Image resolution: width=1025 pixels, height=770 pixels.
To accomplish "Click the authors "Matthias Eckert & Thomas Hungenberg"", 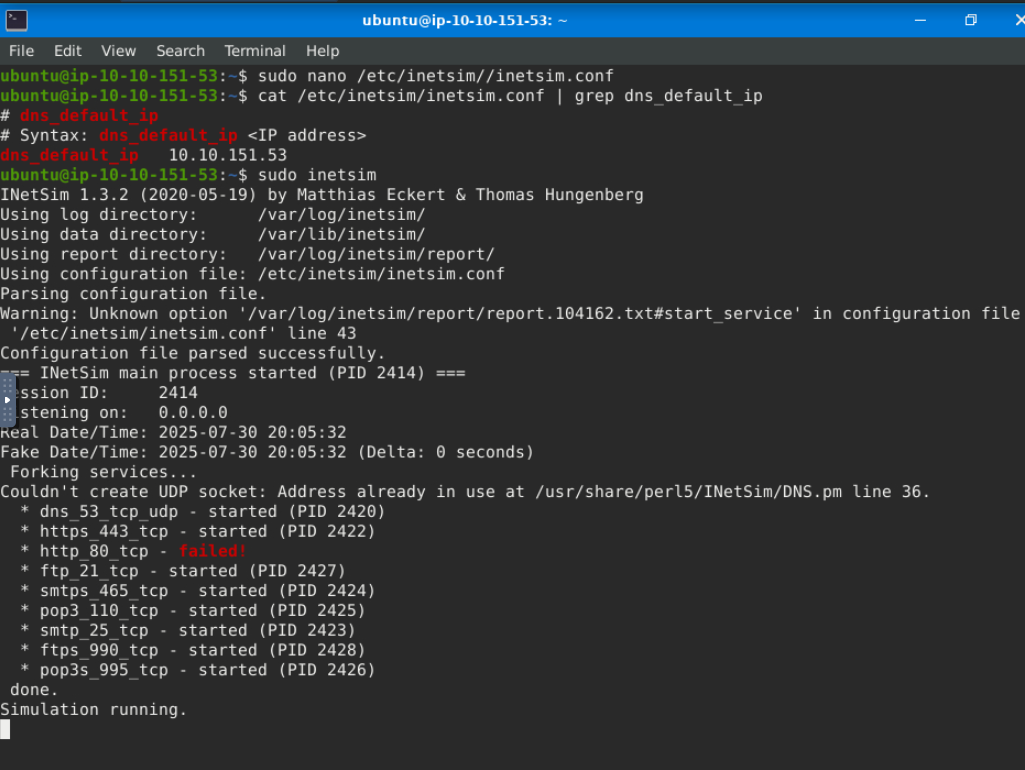I will point(470,195).
